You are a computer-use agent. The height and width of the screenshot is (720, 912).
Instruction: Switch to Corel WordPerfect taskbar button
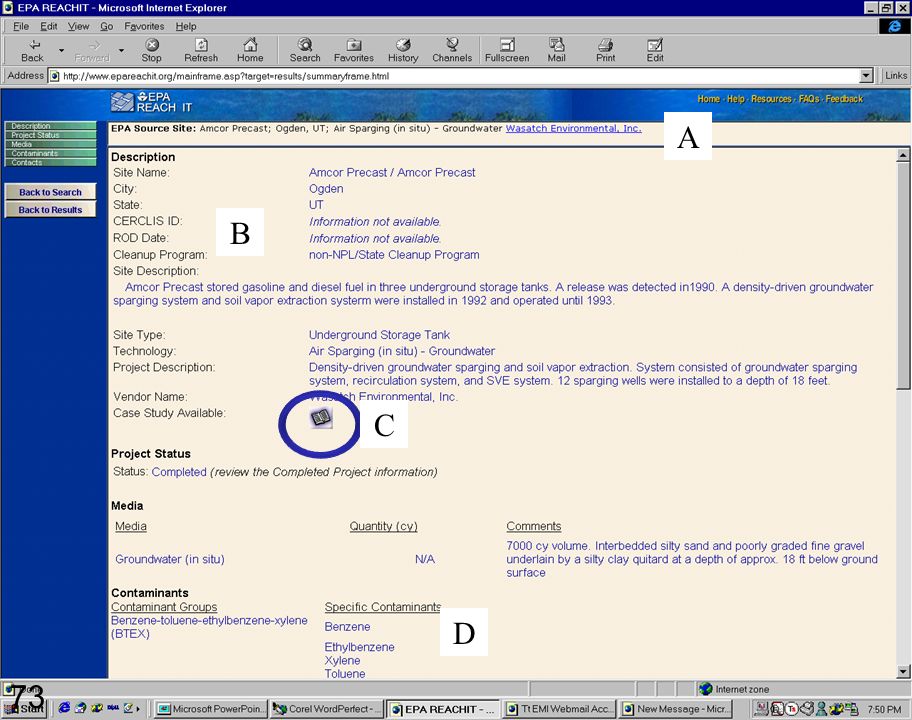click(326, 709)
